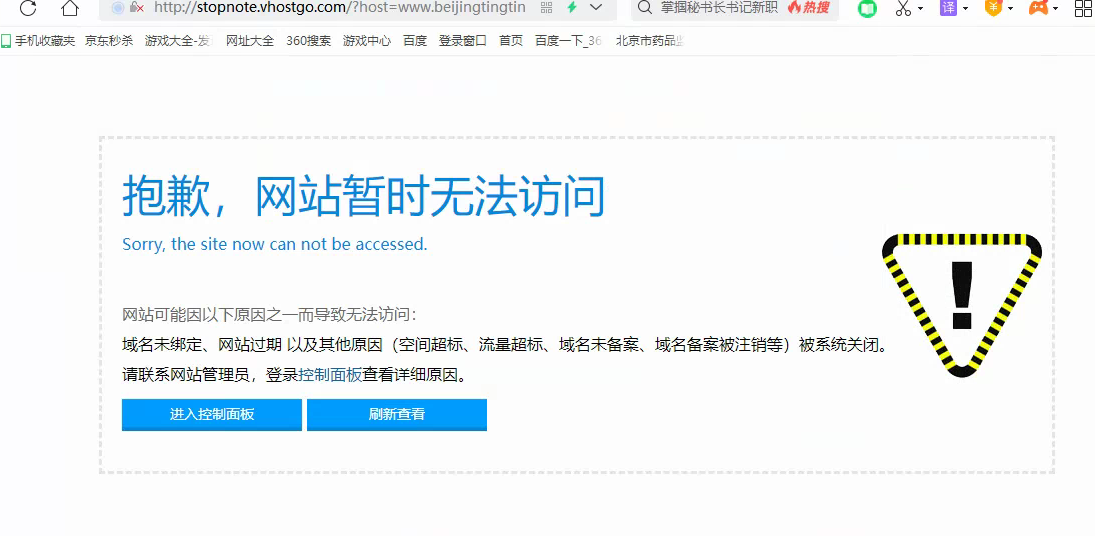Click the orange game controller icon

1039,8
